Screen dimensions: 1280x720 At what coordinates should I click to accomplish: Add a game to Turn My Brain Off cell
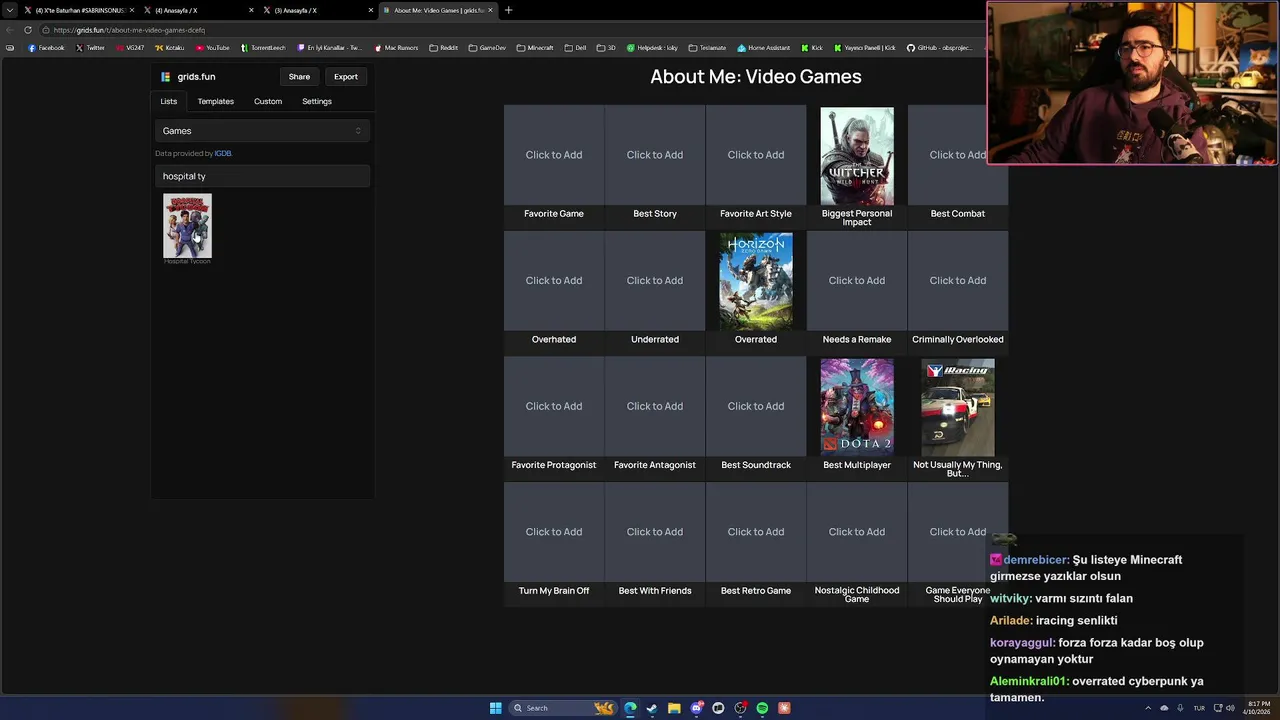tap(554, 532)
